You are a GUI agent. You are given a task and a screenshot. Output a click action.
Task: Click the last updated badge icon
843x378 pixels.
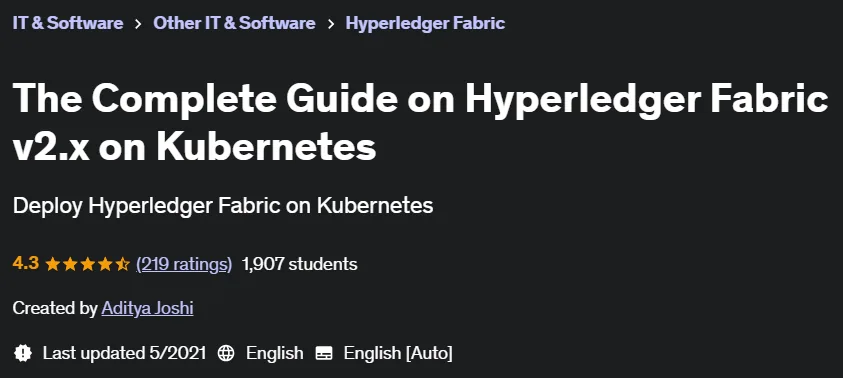(x=23, y=353)
